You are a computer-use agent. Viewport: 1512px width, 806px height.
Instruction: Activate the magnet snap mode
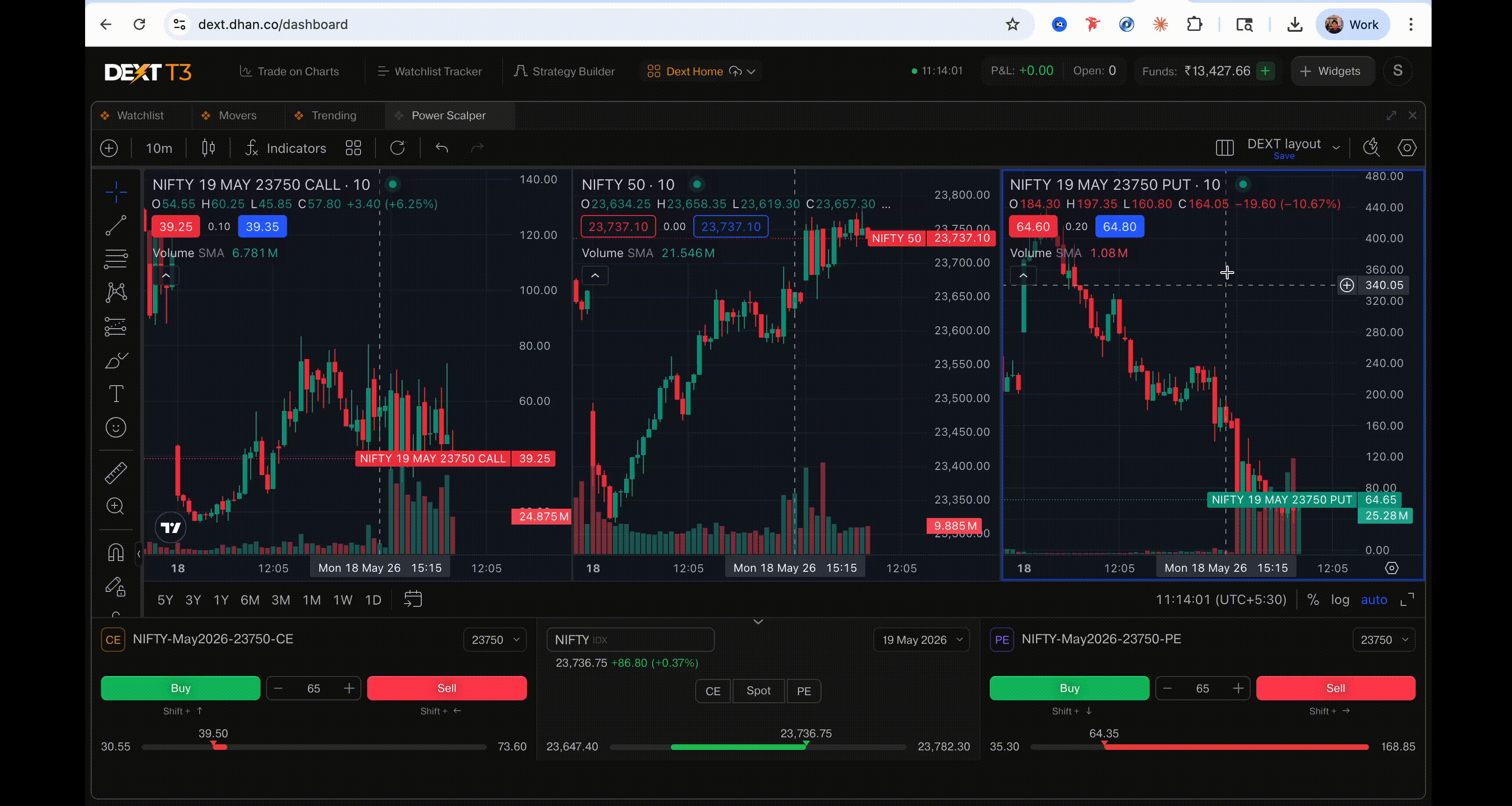[x=115, y=553]
